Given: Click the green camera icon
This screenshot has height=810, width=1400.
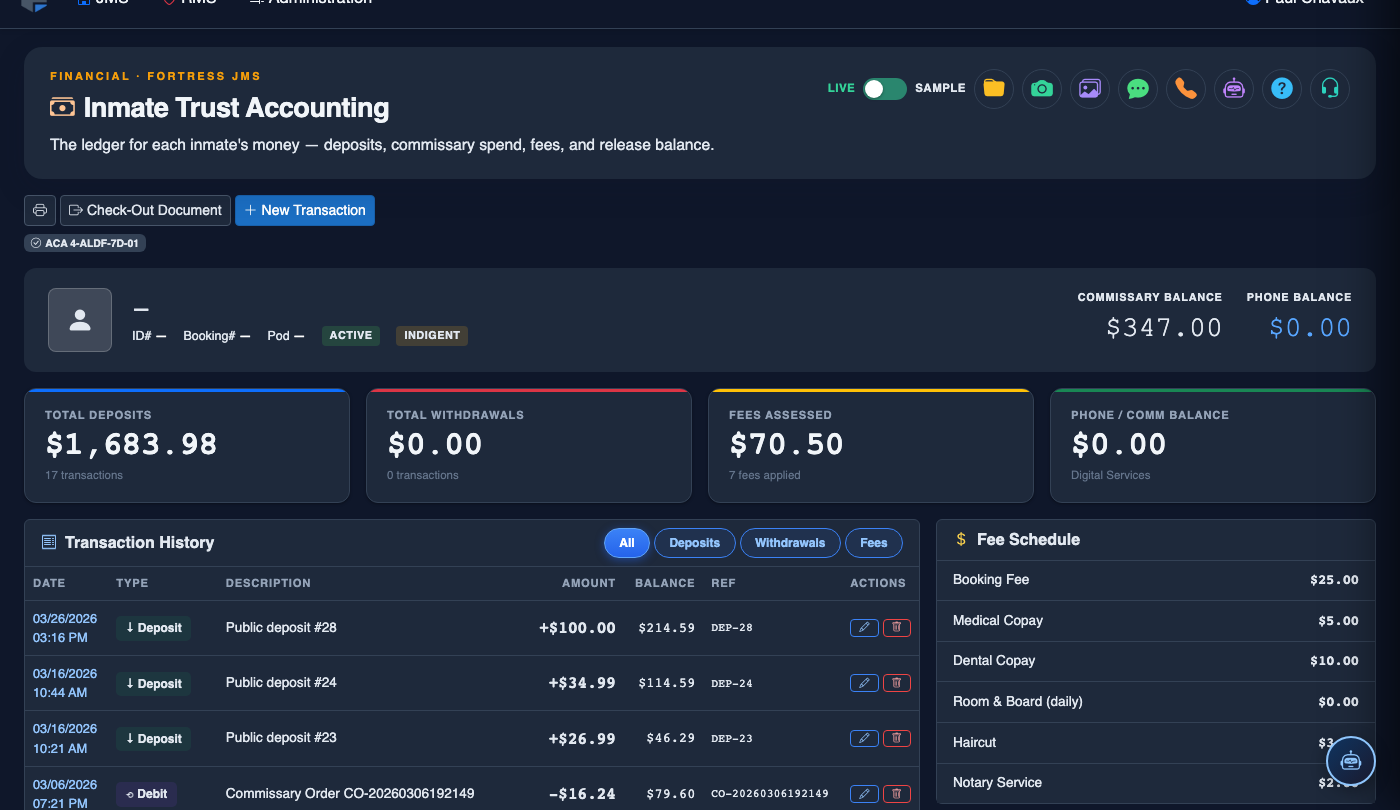Looking at the screenshot, I should click(x=1042, y=88).
